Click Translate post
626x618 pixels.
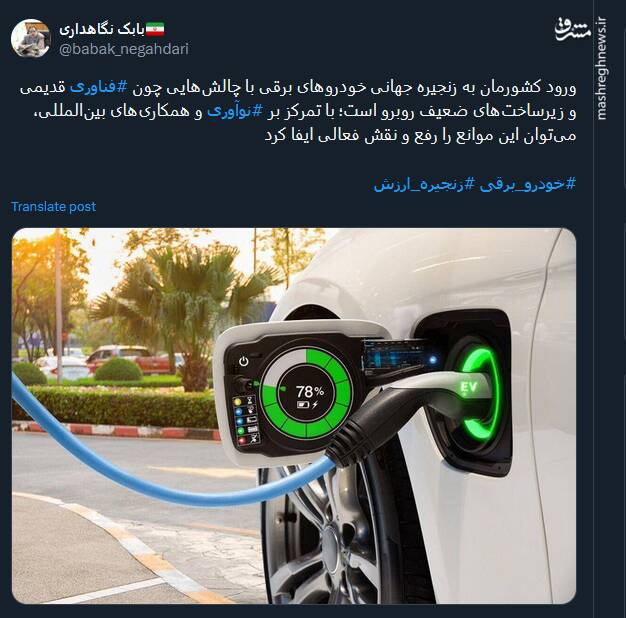point(53,206)
